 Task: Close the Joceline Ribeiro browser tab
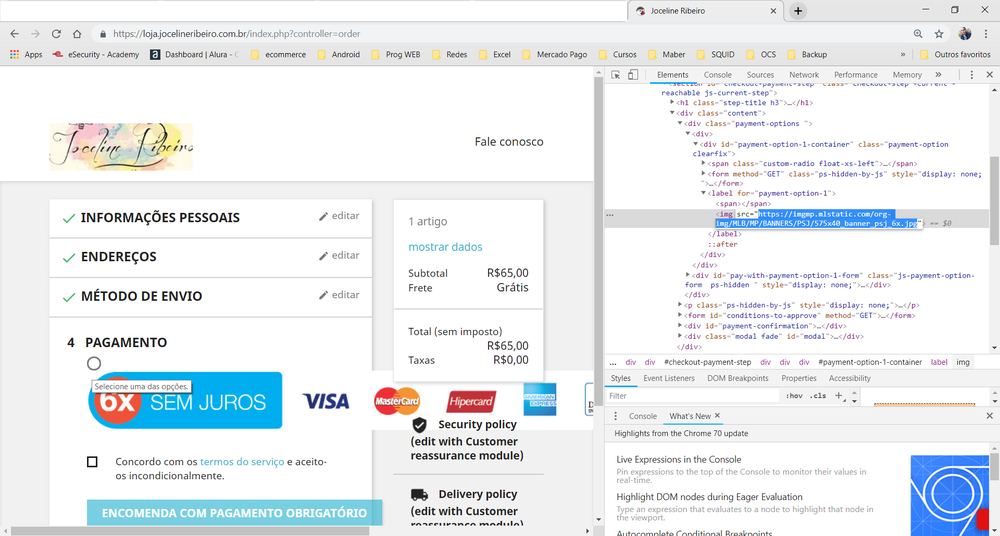[x=774, y=11]
